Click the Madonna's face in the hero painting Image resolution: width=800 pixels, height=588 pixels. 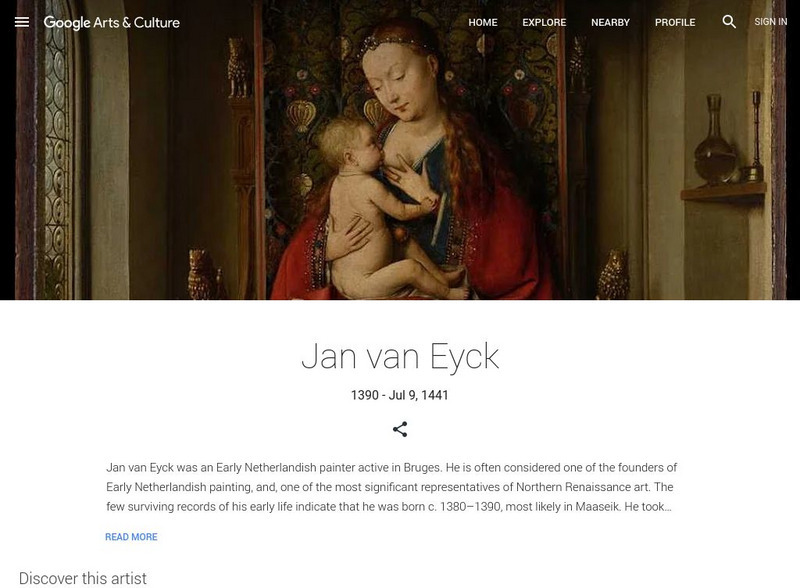tap(399, 84)
